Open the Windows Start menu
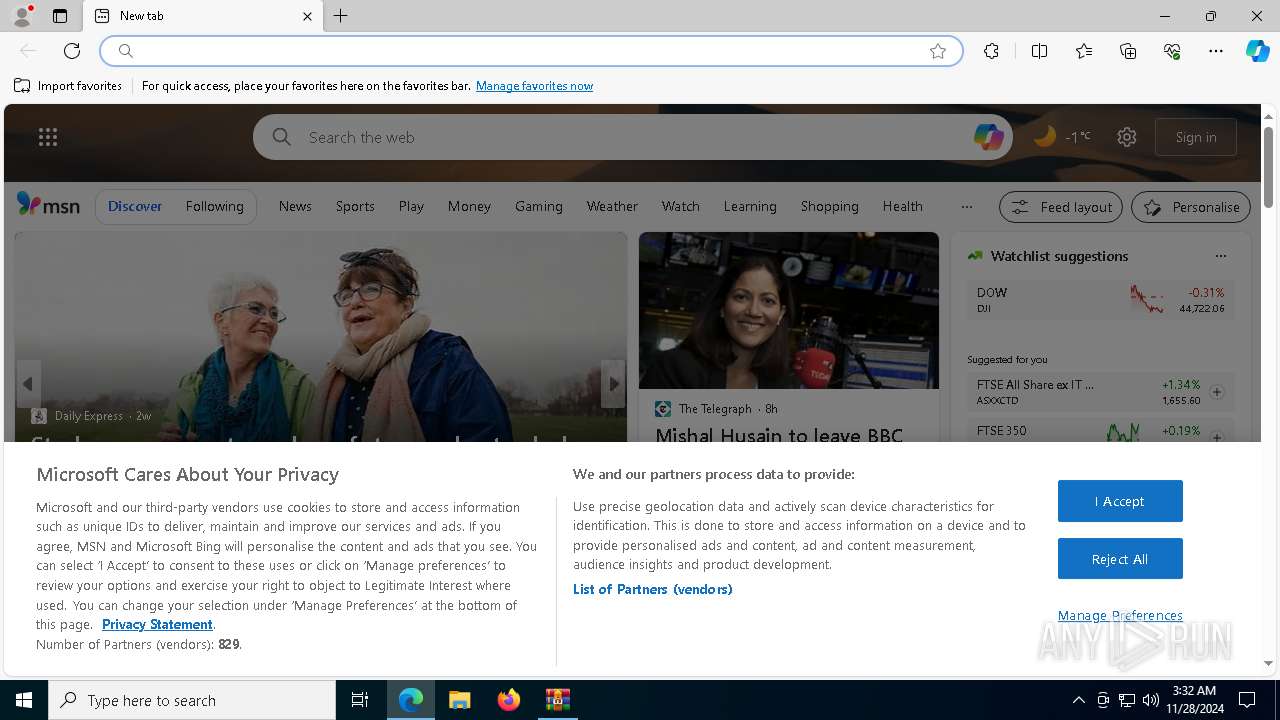1280x720 pixels. click(x=24, y=700)
